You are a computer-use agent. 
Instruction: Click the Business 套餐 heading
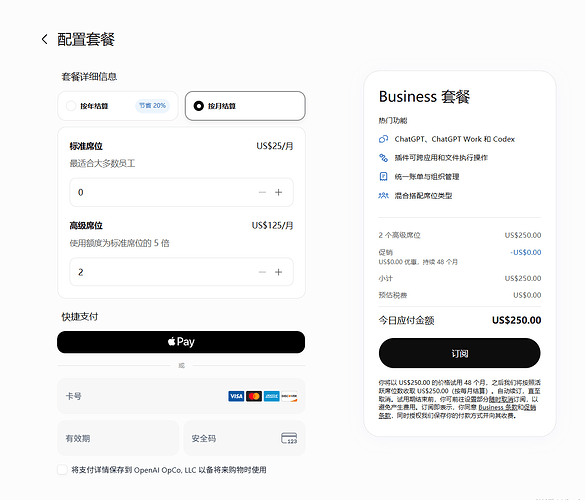[x=424, y=97]
